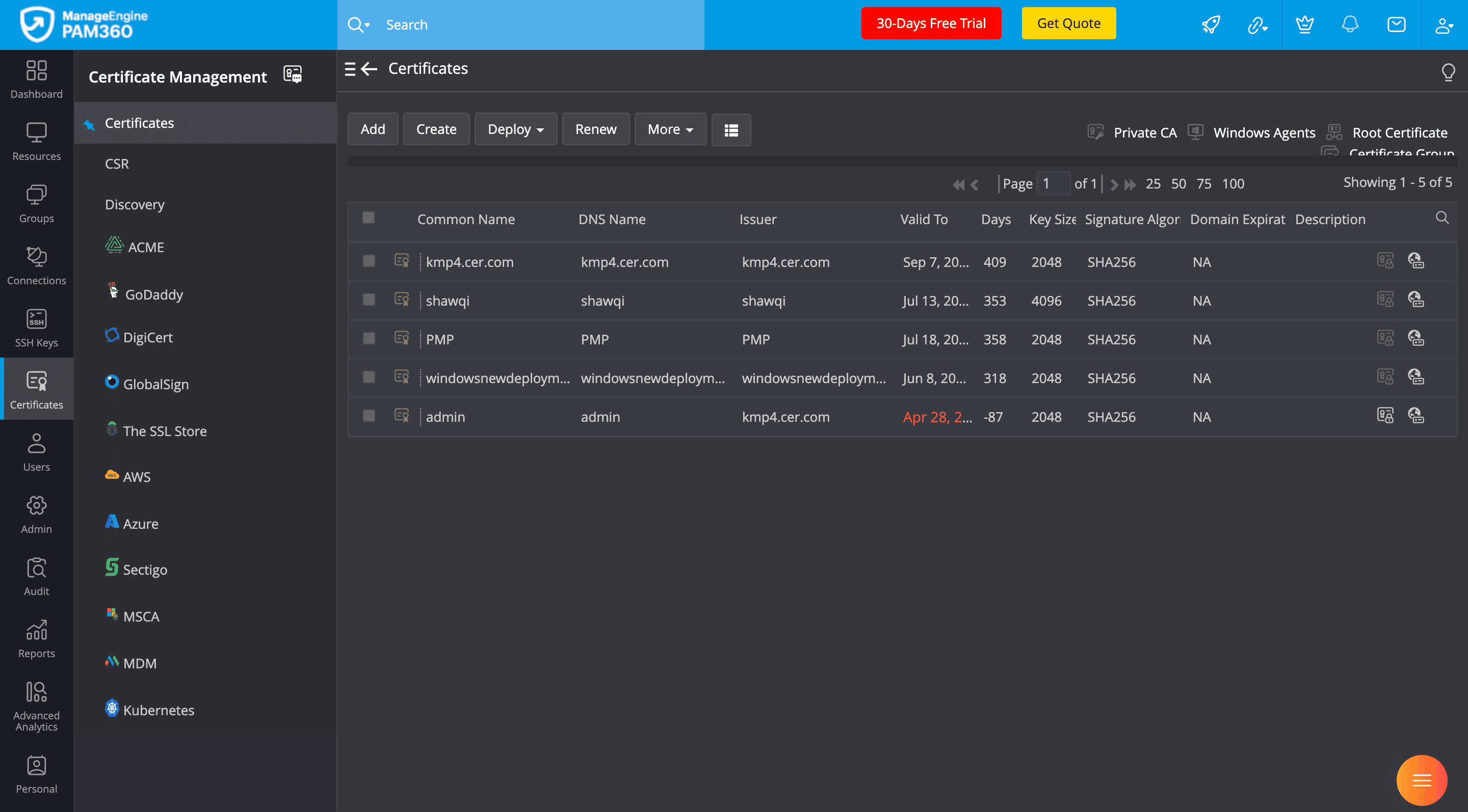
Task: Open Audit in the sidebar
Action: (x=37, y=576)
